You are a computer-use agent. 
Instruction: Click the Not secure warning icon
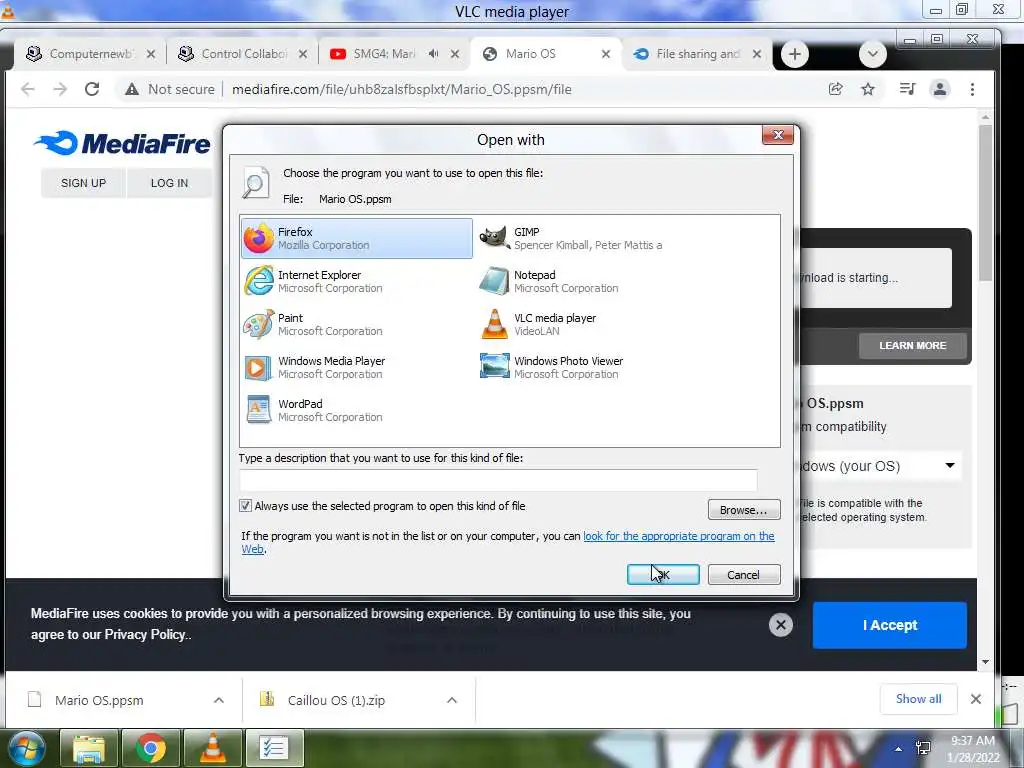(132, 89)
